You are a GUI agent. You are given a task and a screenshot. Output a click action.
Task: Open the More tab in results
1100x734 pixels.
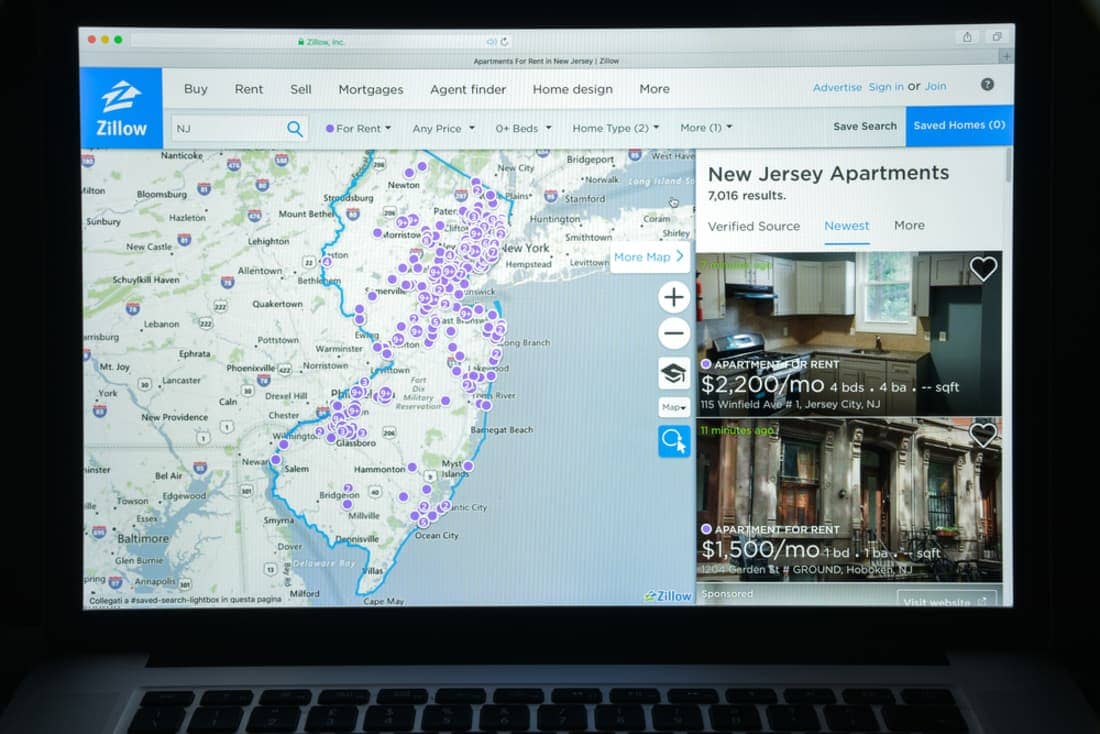point(909,225)
